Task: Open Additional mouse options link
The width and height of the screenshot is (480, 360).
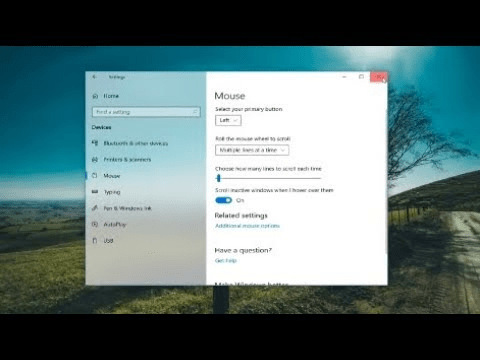Action: 247,226
